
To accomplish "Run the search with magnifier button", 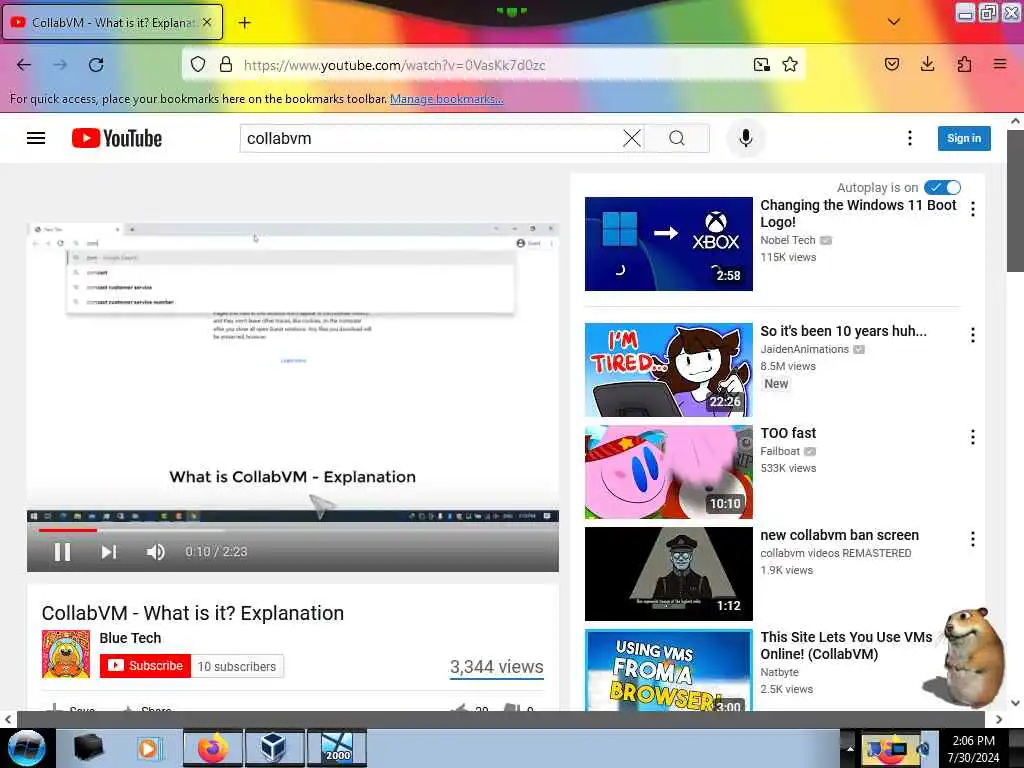I will pyautogui.click(x=677, y=138).
